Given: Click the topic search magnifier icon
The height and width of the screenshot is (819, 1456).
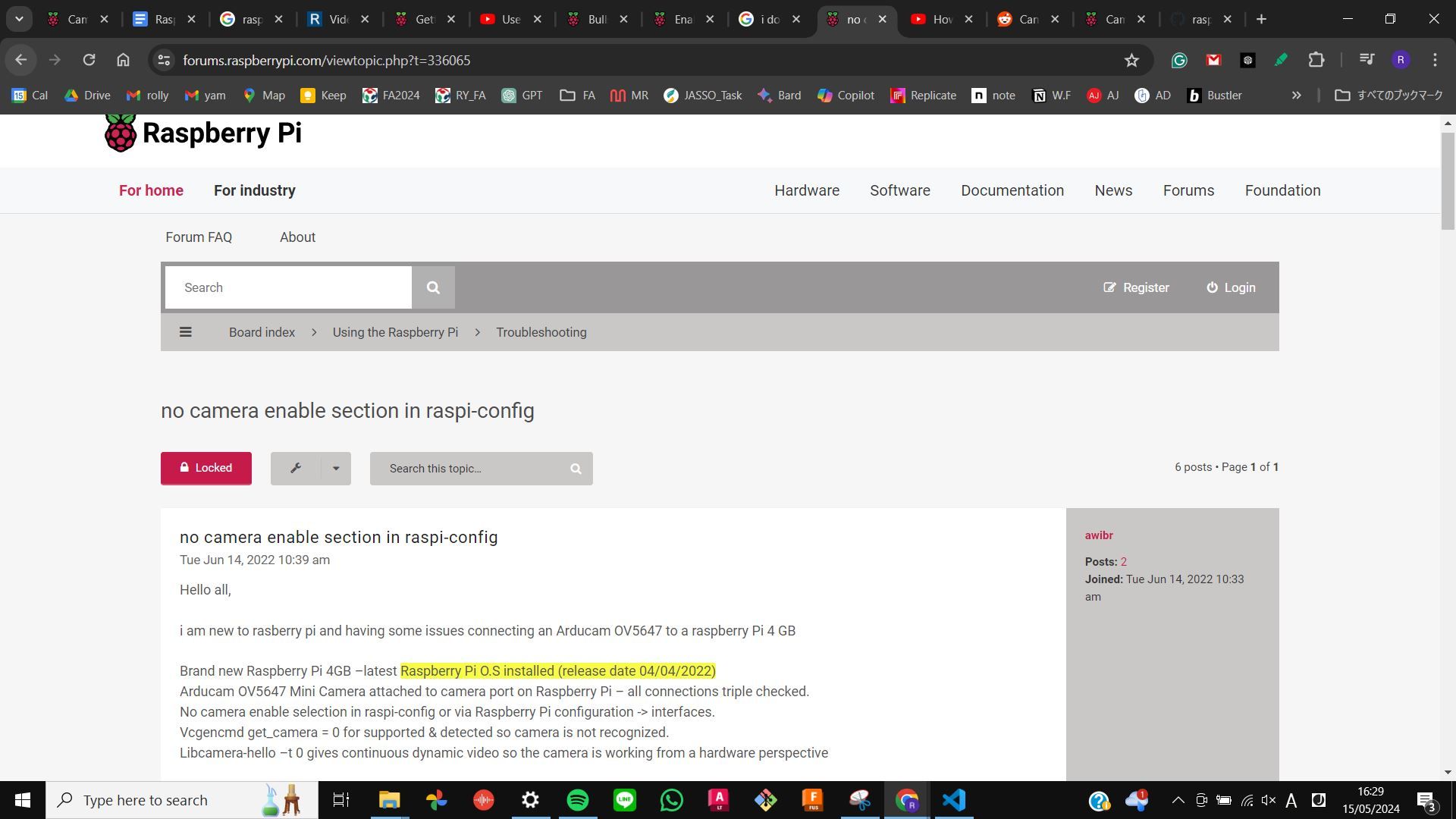Looking at the screenshot, I should pyautogui.click(x=576, y=469).
